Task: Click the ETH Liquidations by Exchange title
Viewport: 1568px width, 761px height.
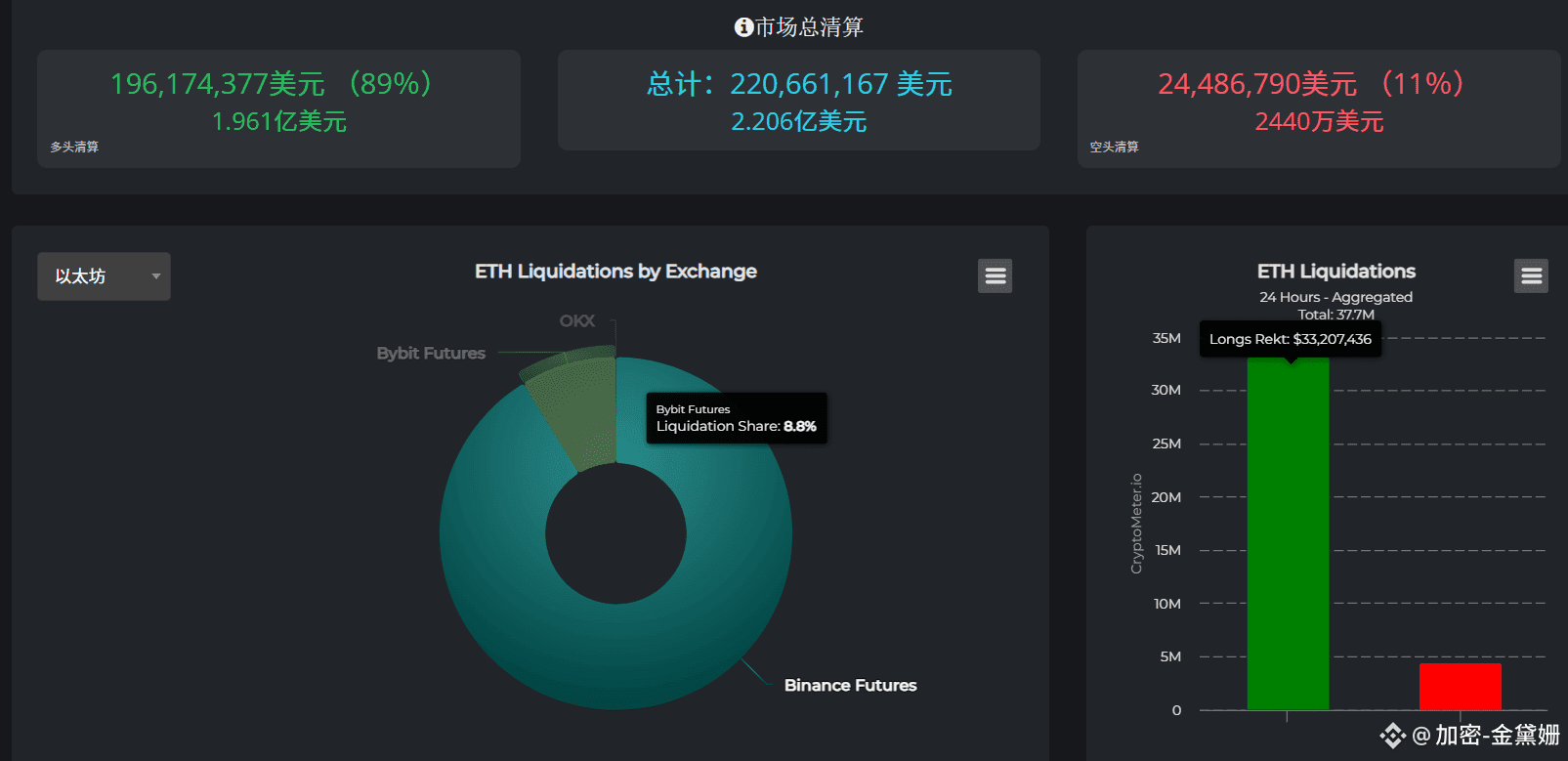Action: [615, 272]
